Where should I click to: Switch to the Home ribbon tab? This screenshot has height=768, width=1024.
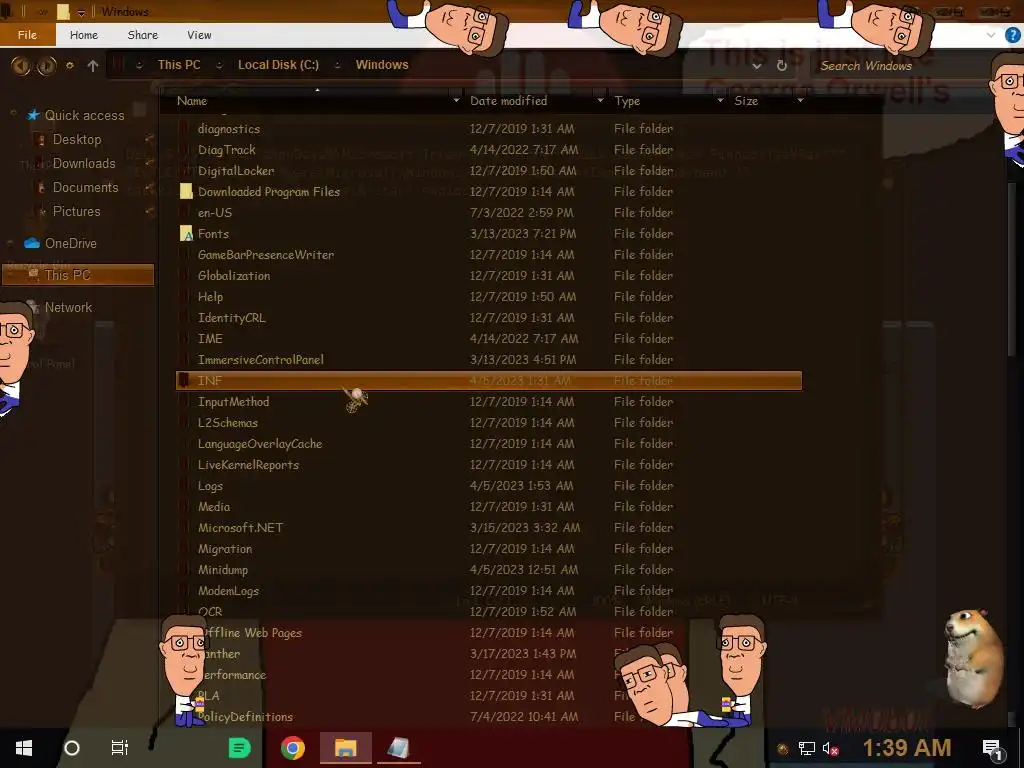pos(84,35)
